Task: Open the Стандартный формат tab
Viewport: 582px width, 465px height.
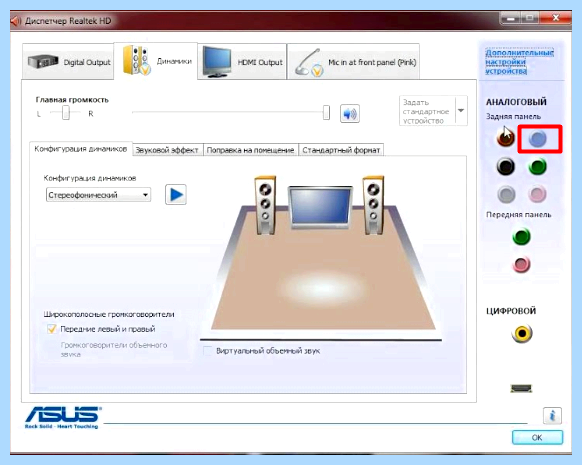Action: click(x=341, y=150)
